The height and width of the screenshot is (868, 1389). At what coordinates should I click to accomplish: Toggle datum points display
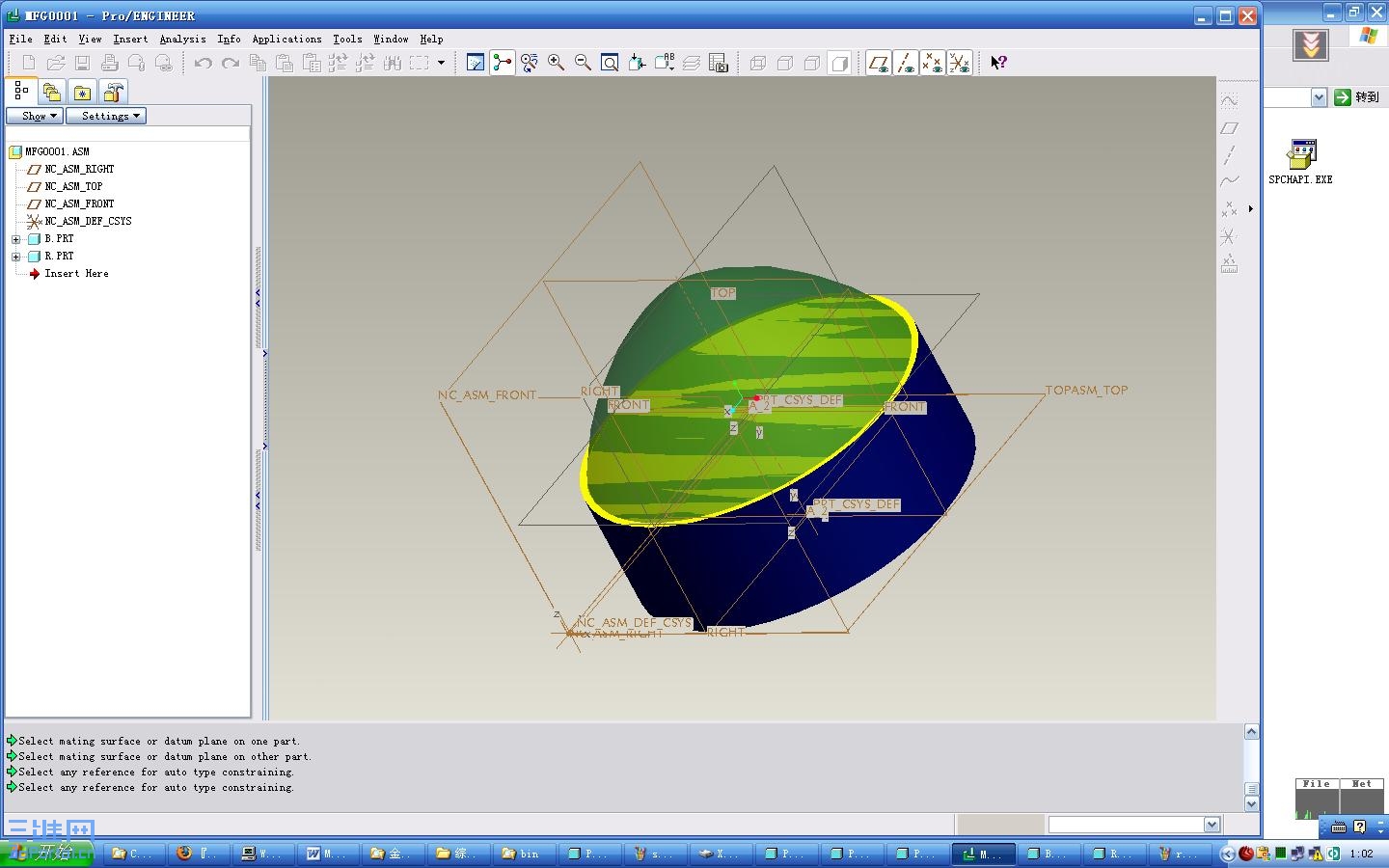[x=932, y=63]
